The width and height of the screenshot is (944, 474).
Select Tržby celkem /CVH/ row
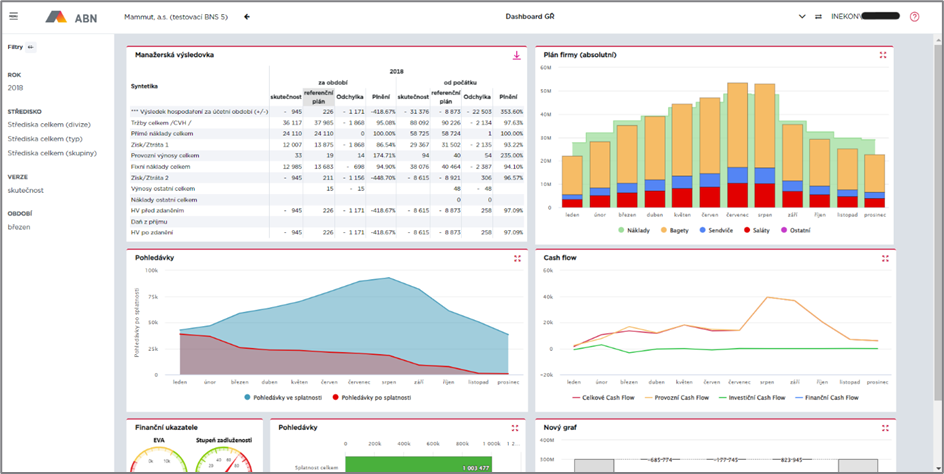(327, 122)
